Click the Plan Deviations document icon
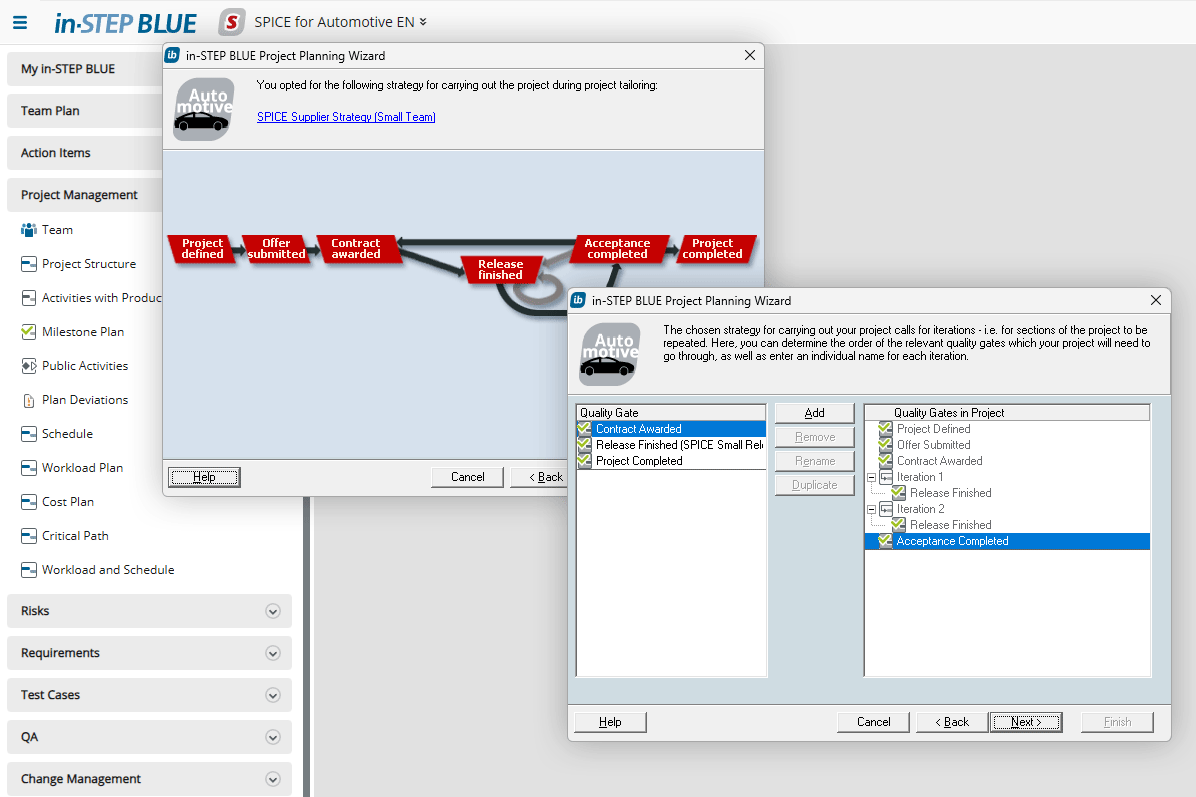The height and width of the screenshot is (797, 1196). [x=28, y=400]
